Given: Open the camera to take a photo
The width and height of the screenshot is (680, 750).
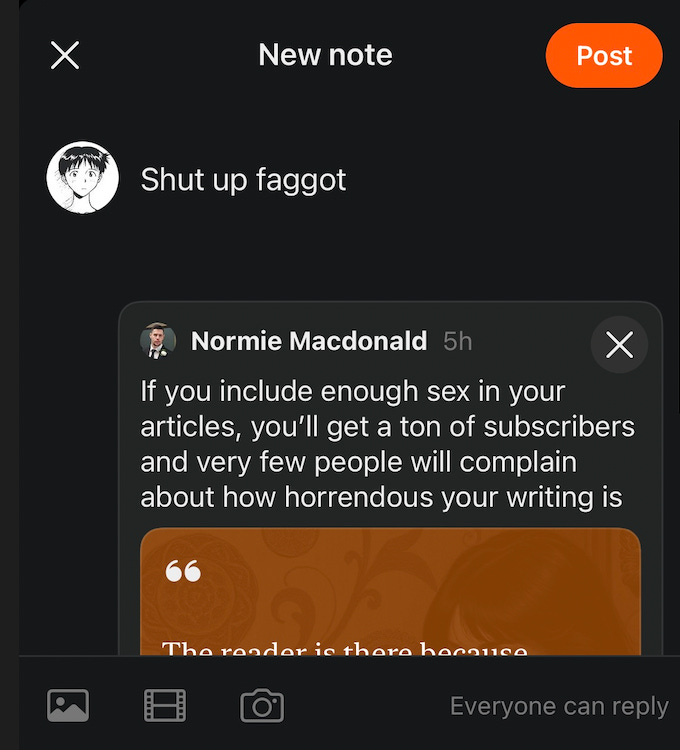Looking at the screenshot, I should click(x=262, y=706).
